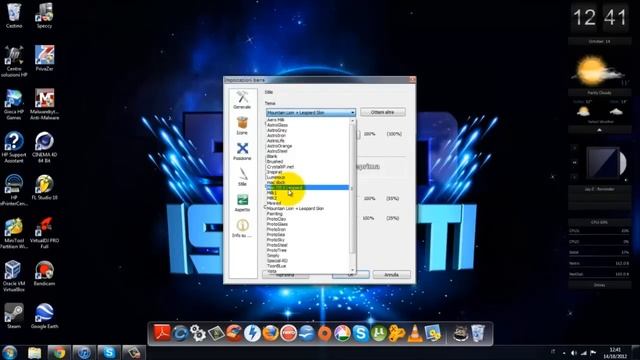Open the Posizione settings section
This screenshot has width=640, height=360.
pyautogui.click(x=242, y=151)
